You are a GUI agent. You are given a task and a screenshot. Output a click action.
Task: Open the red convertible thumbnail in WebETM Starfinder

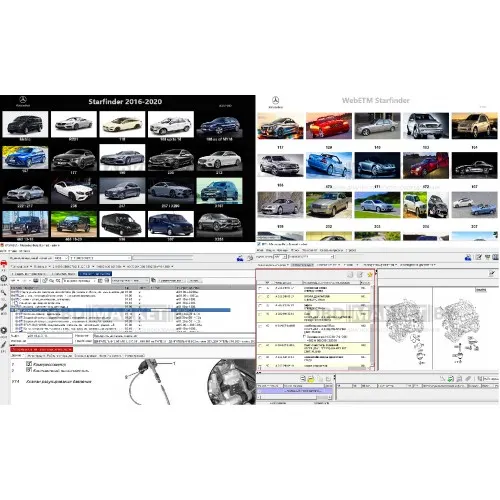tap(329, 126)
